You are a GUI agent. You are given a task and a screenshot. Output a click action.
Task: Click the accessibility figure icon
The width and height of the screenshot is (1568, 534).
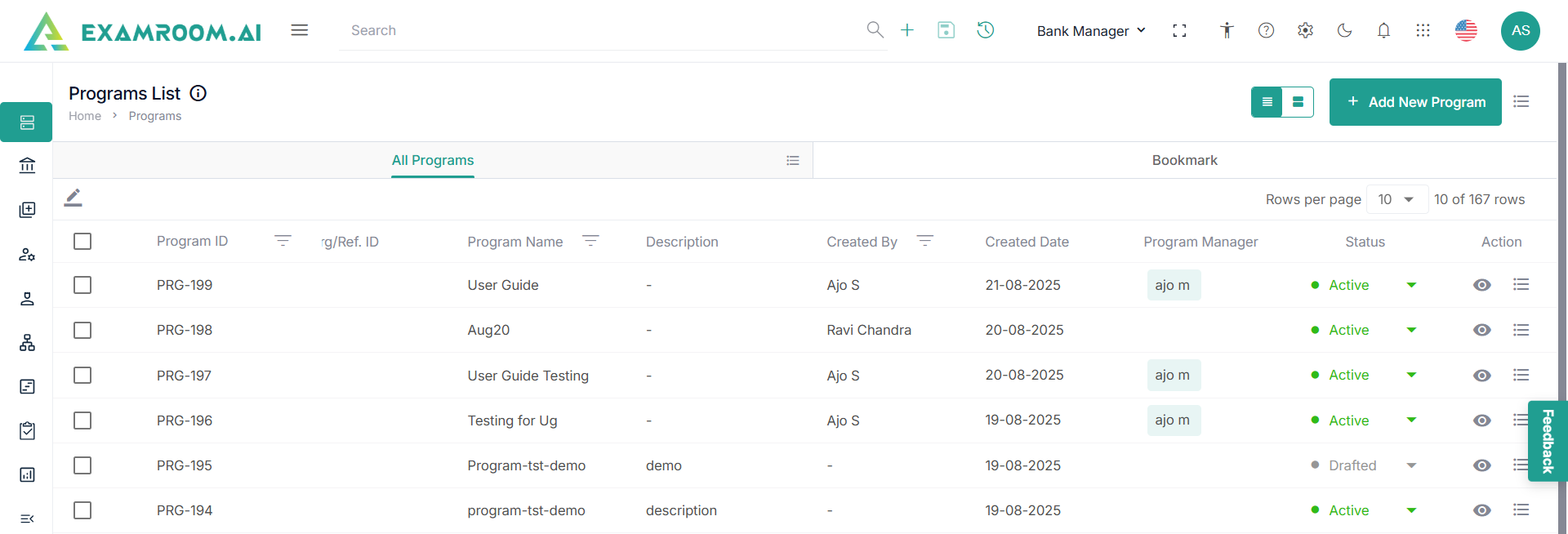coord(1227,30)
